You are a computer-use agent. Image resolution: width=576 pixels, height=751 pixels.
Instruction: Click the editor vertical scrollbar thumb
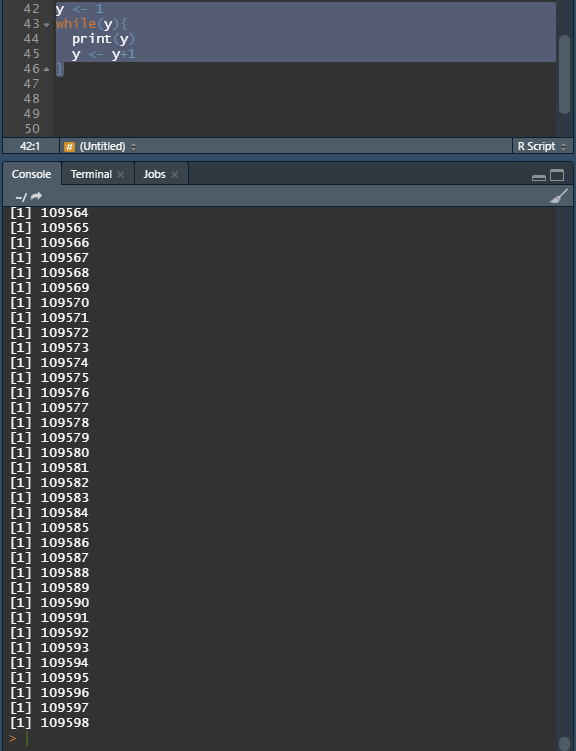click(564, 74)
